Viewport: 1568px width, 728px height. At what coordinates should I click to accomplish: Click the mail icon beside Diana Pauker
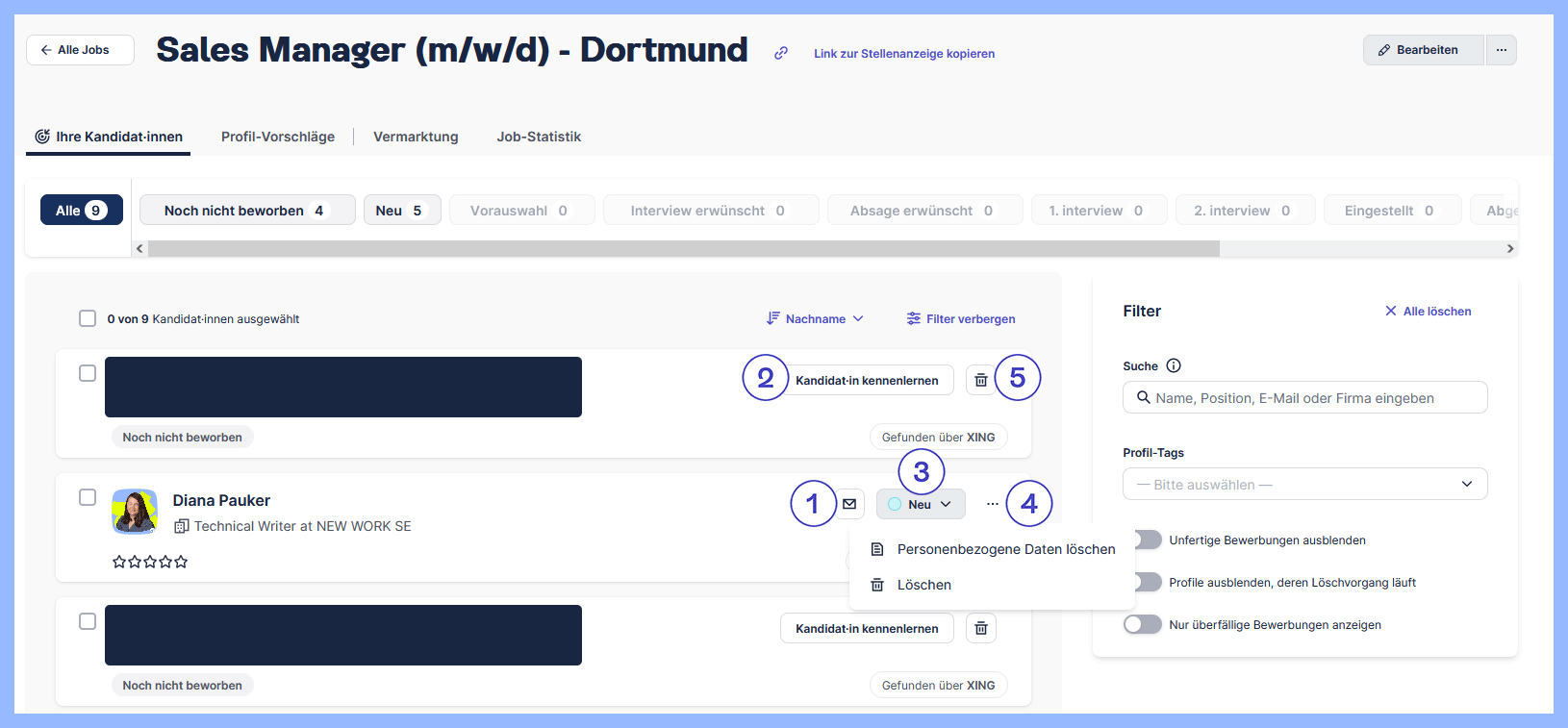849,504
